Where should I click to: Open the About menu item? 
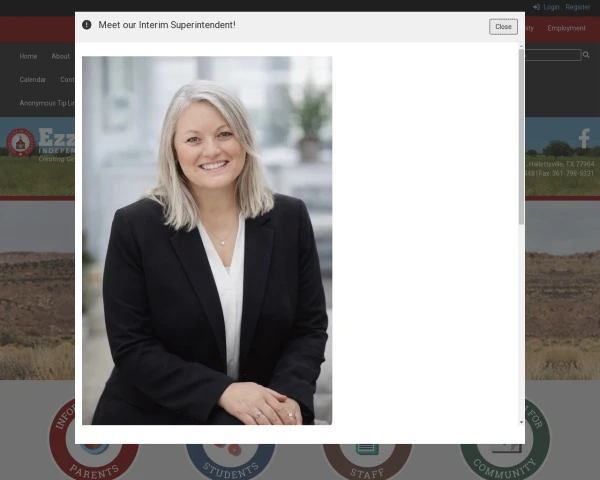(x=60, y=56)
